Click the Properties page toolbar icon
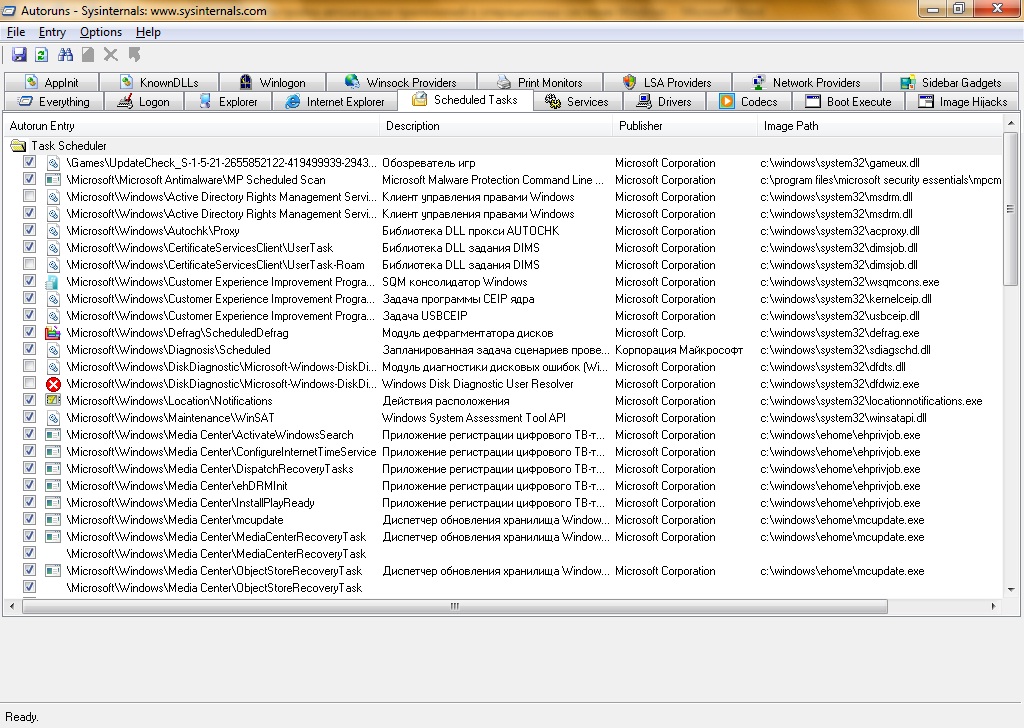The image size is (1024, 728). coord(88,55)
